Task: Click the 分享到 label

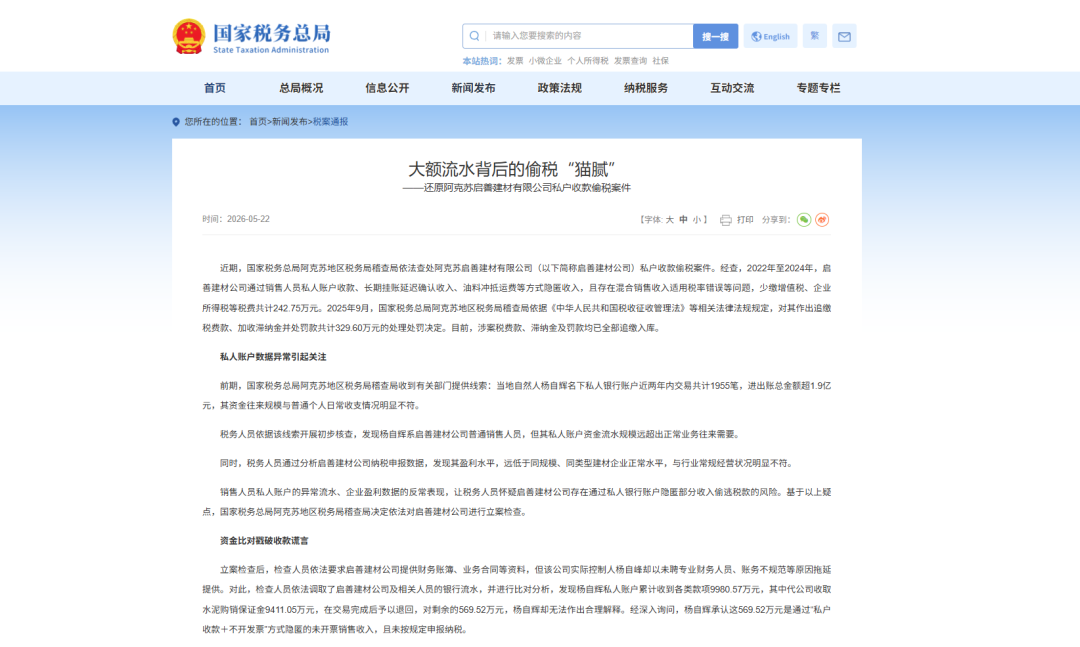Action: pos(776,220)
